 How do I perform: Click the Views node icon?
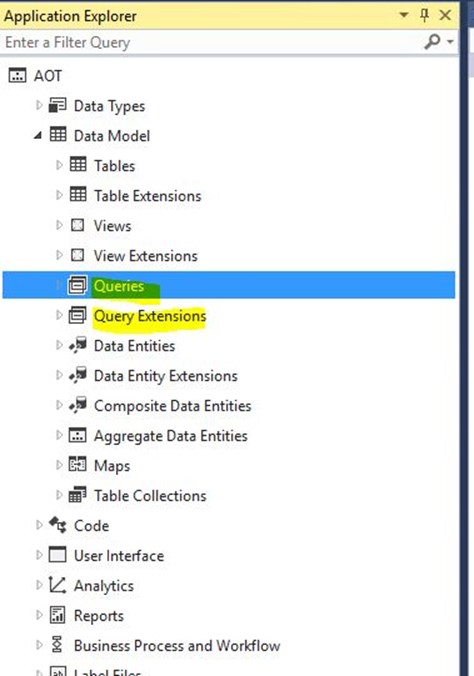pyautogui.click(x=77, y=225)
